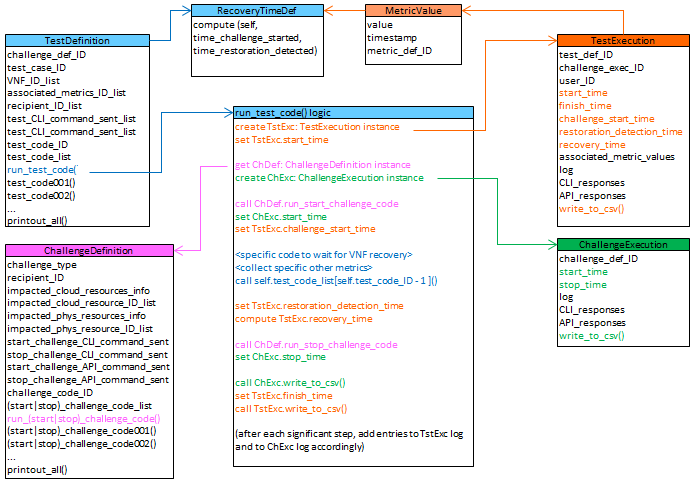The image size is (696, 483).
Task: Select 'test_case_ID' in TestDefinition
Action: coord(36,68)
